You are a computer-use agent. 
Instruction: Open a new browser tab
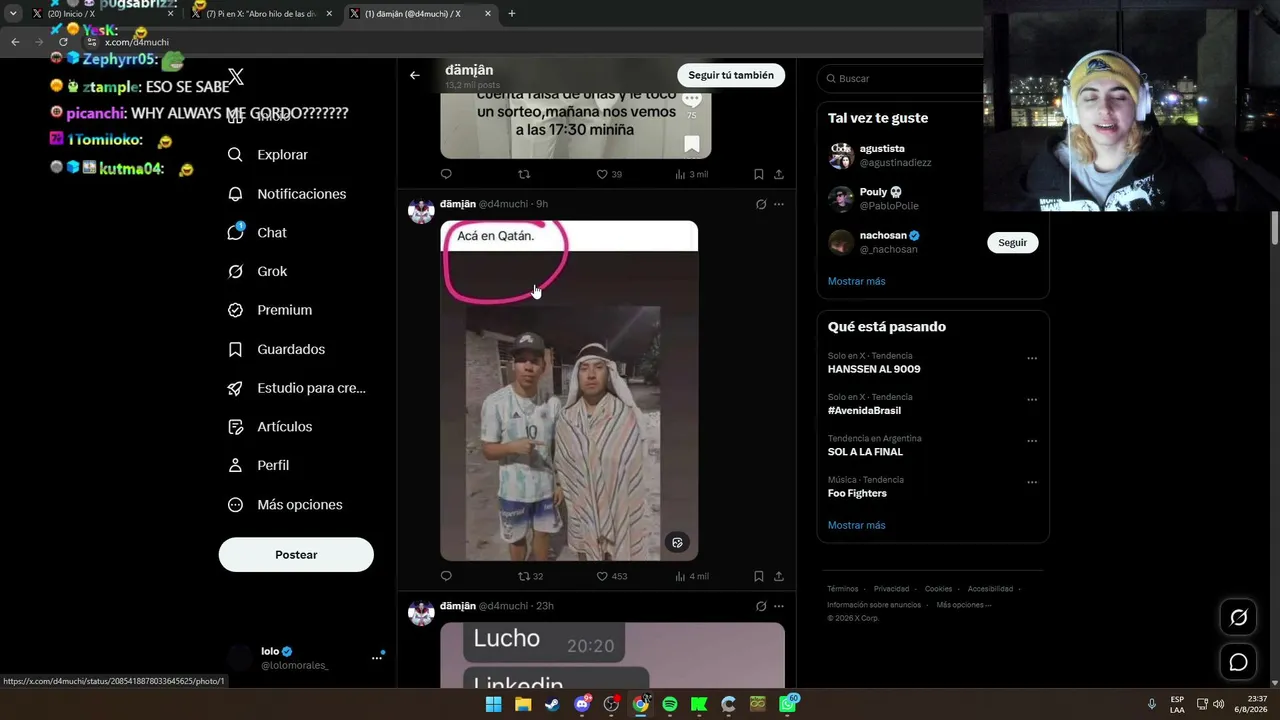tap(512, 13)
